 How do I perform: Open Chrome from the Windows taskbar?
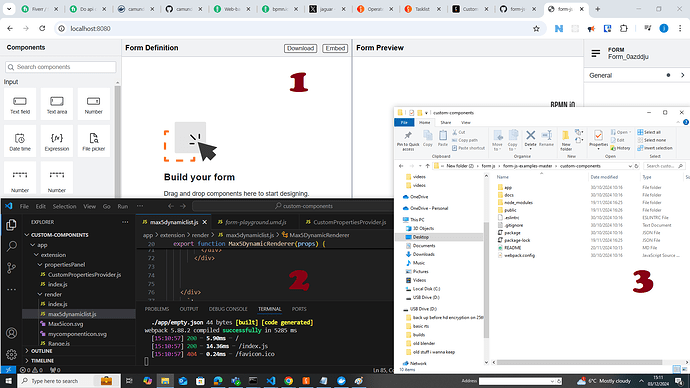pos(288,381)
